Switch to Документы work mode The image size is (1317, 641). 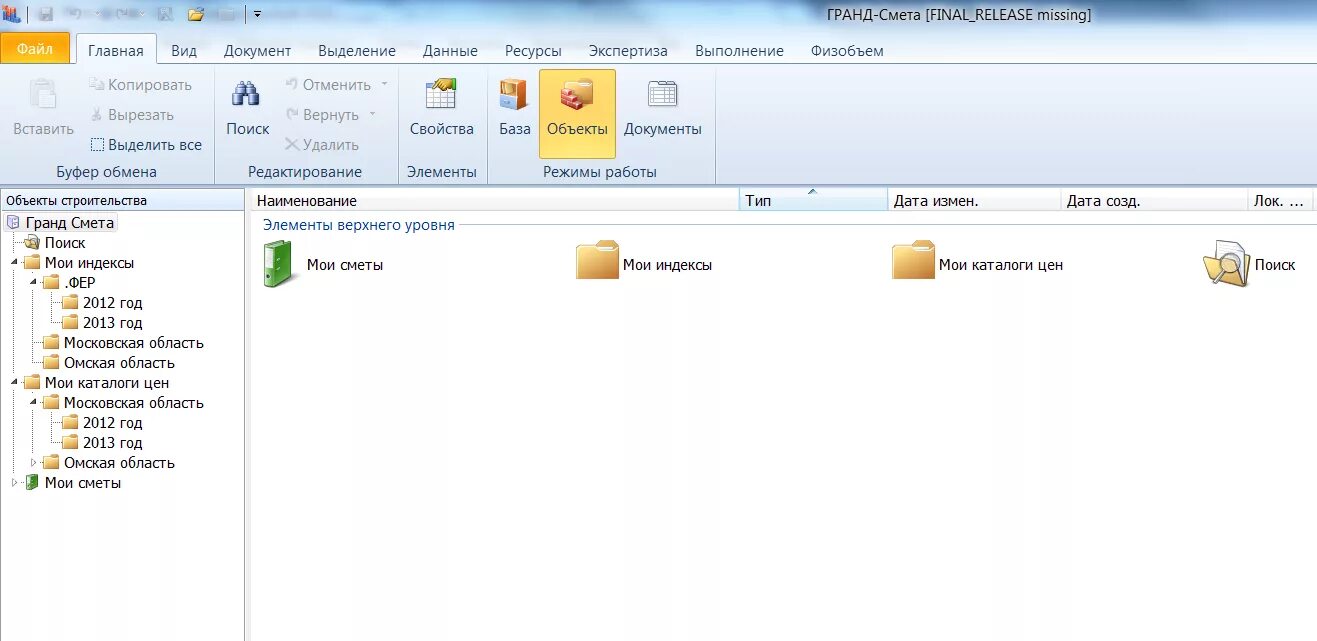coord(662,108)
